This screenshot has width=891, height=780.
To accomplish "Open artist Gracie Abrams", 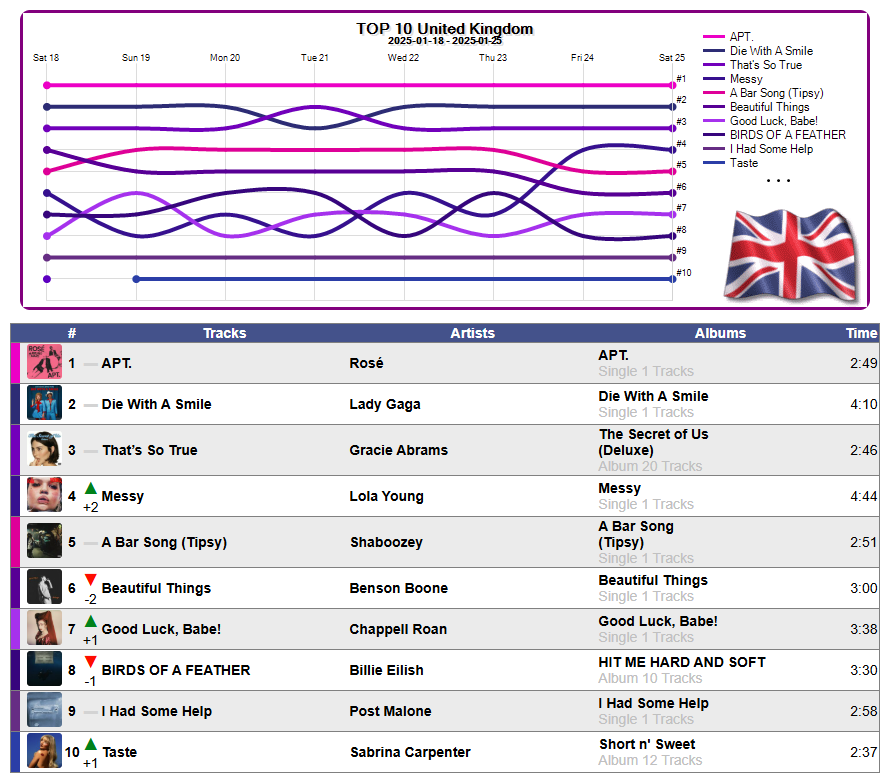I will (x=398, y=450).
